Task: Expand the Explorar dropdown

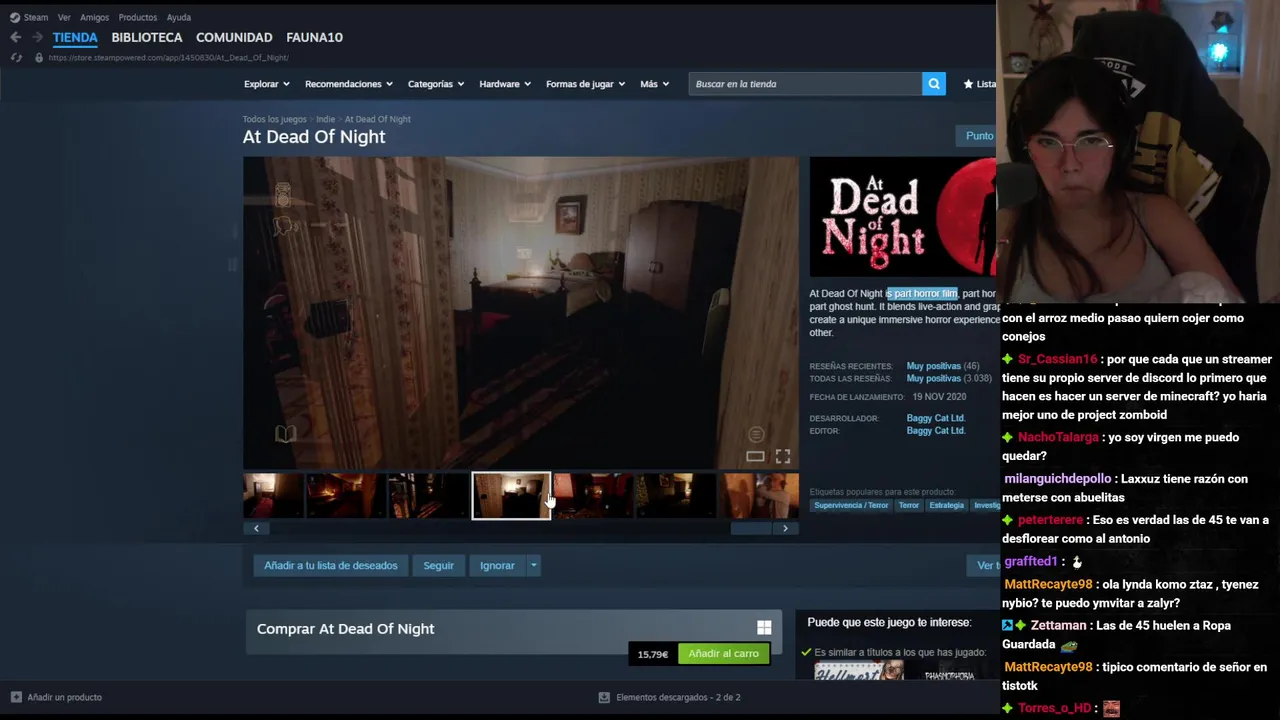Action: point(266,84)
